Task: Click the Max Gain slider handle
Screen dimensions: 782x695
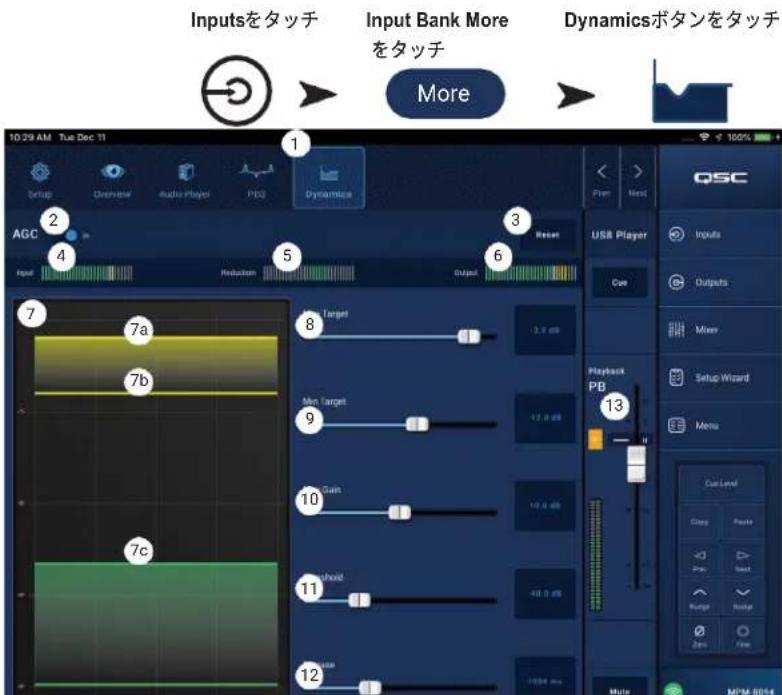Action: pos(399,512)
